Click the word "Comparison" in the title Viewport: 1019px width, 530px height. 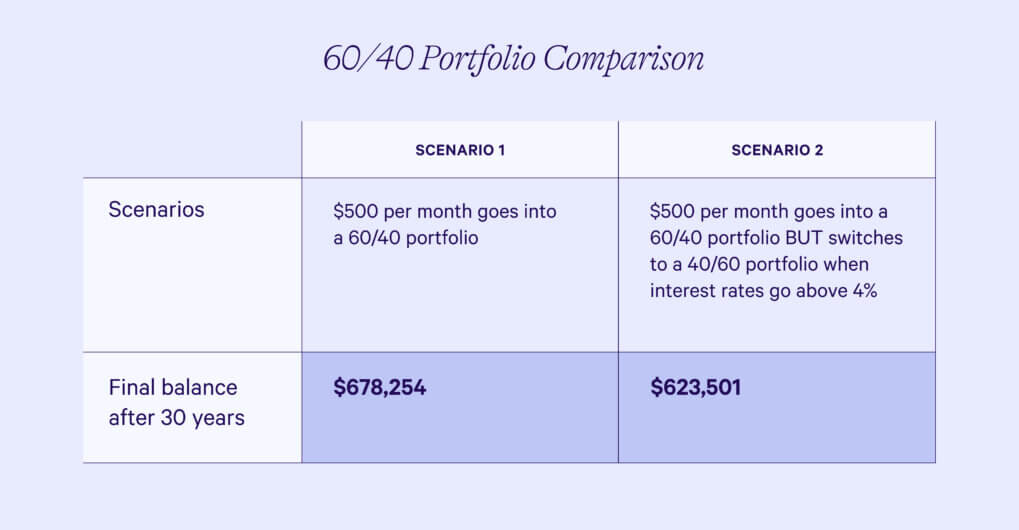(x=624, y=59)
